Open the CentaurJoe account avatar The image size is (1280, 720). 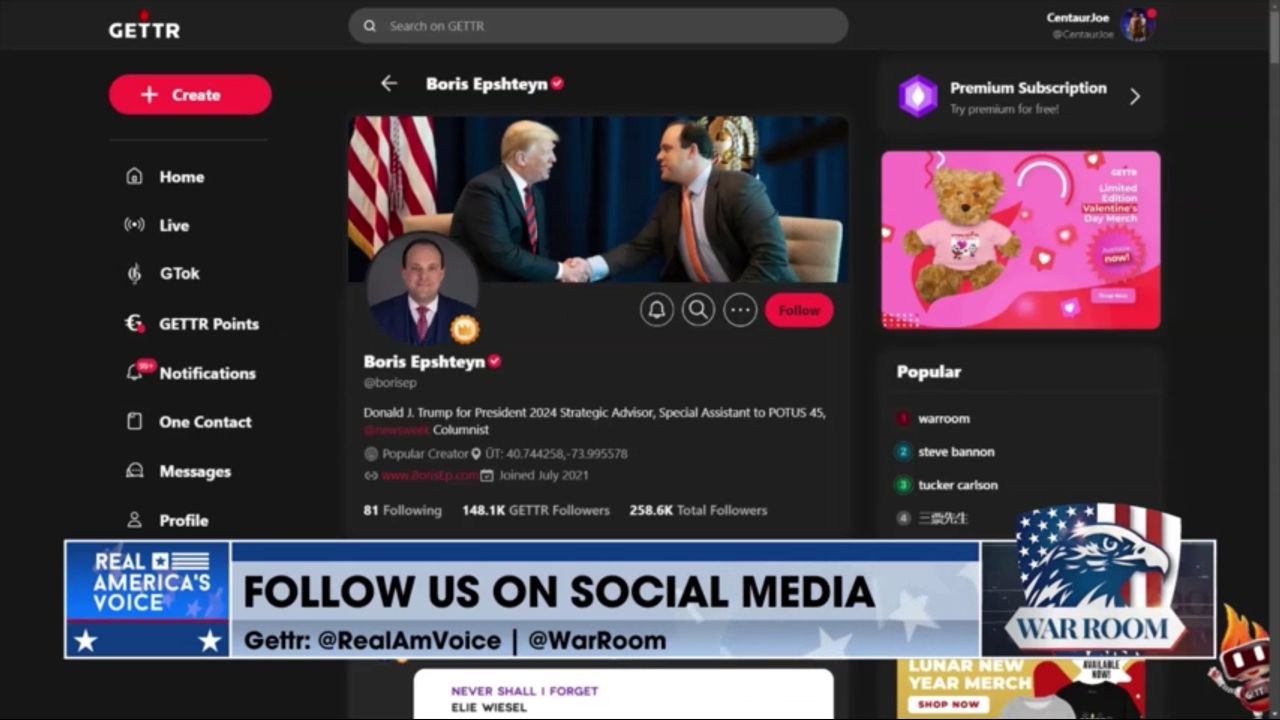point(1137,25)
